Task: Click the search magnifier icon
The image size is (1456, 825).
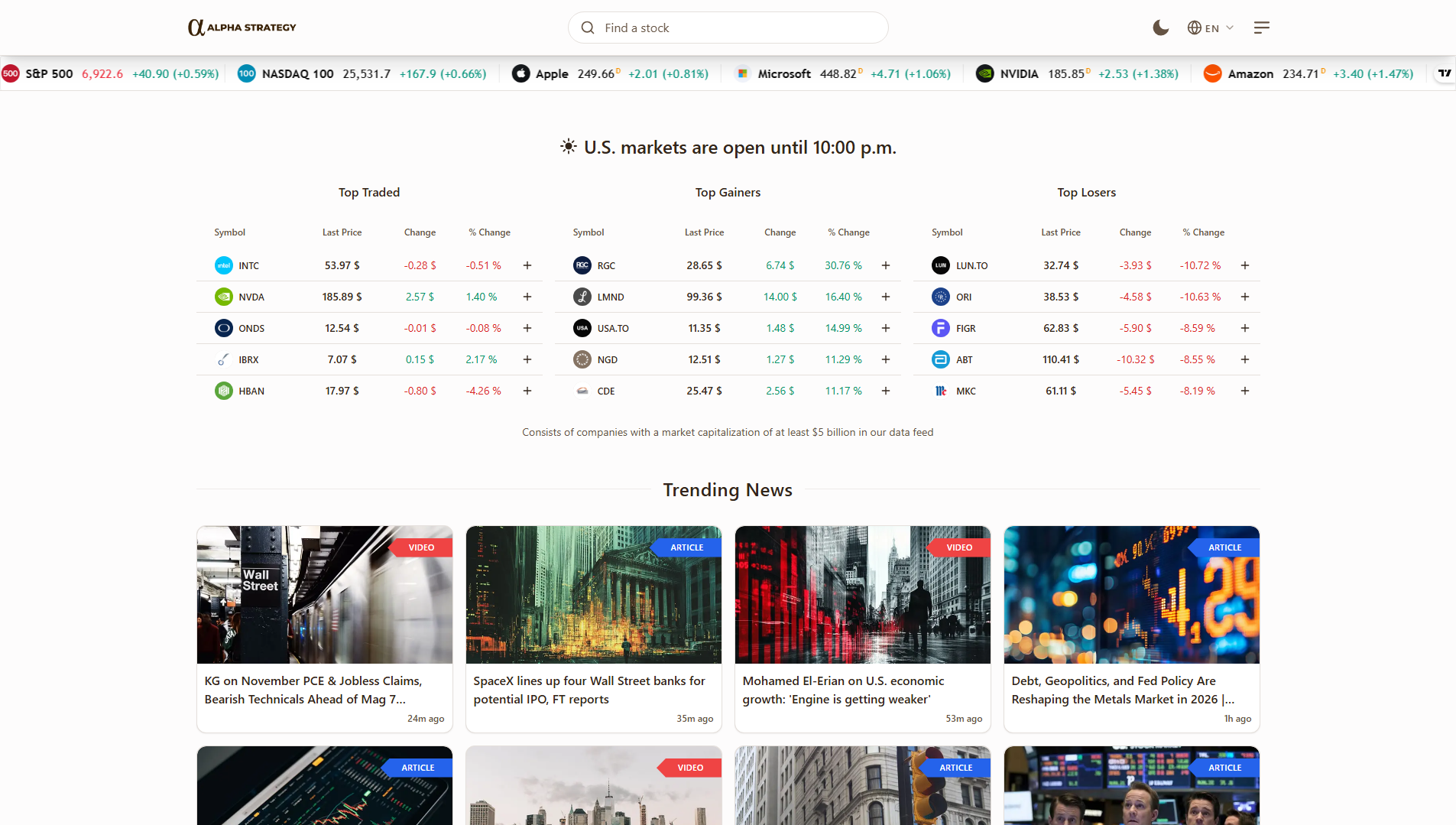Action: [x=587, y=28]
